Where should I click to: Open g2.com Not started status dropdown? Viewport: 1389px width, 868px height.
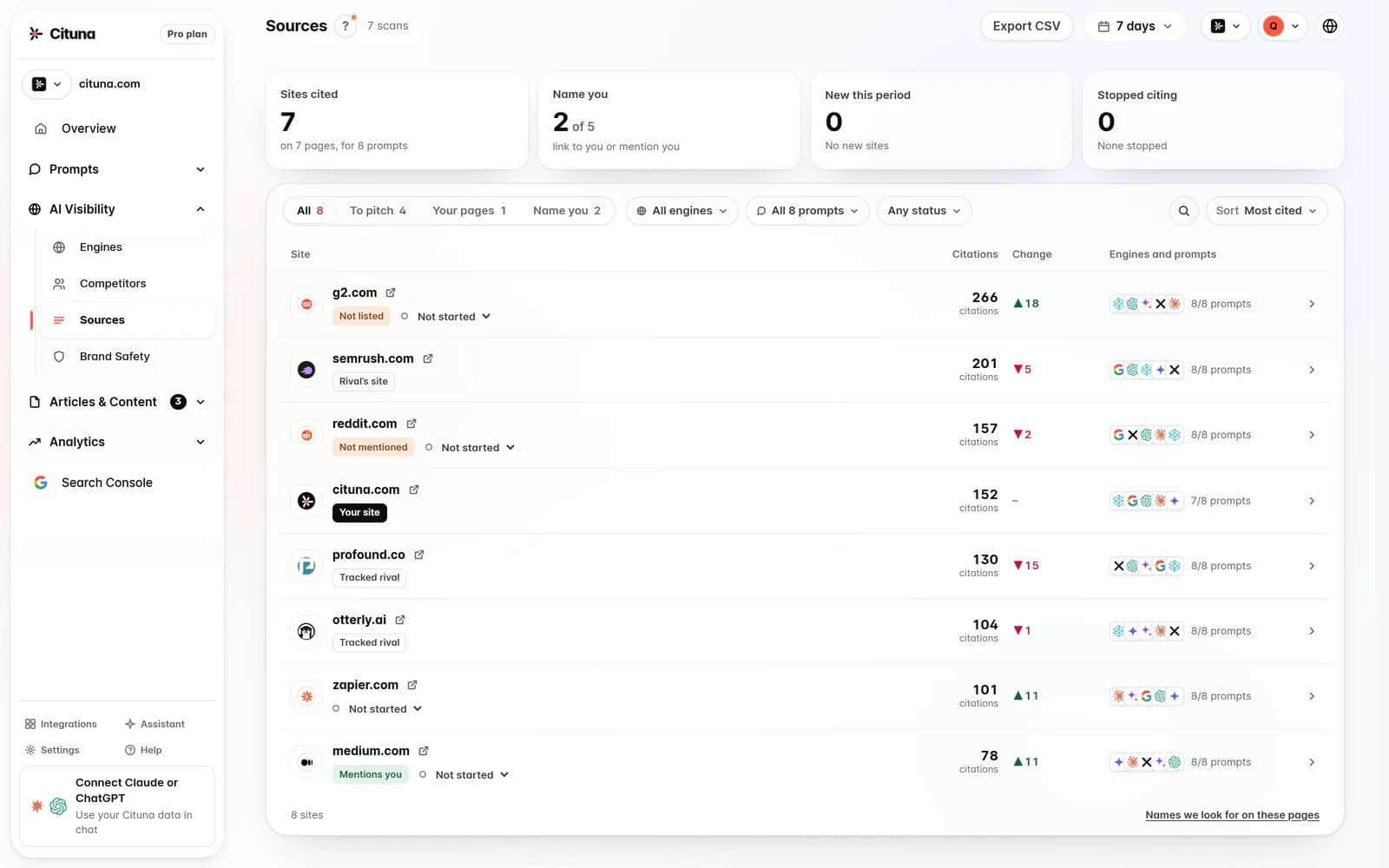pos(446,317)
